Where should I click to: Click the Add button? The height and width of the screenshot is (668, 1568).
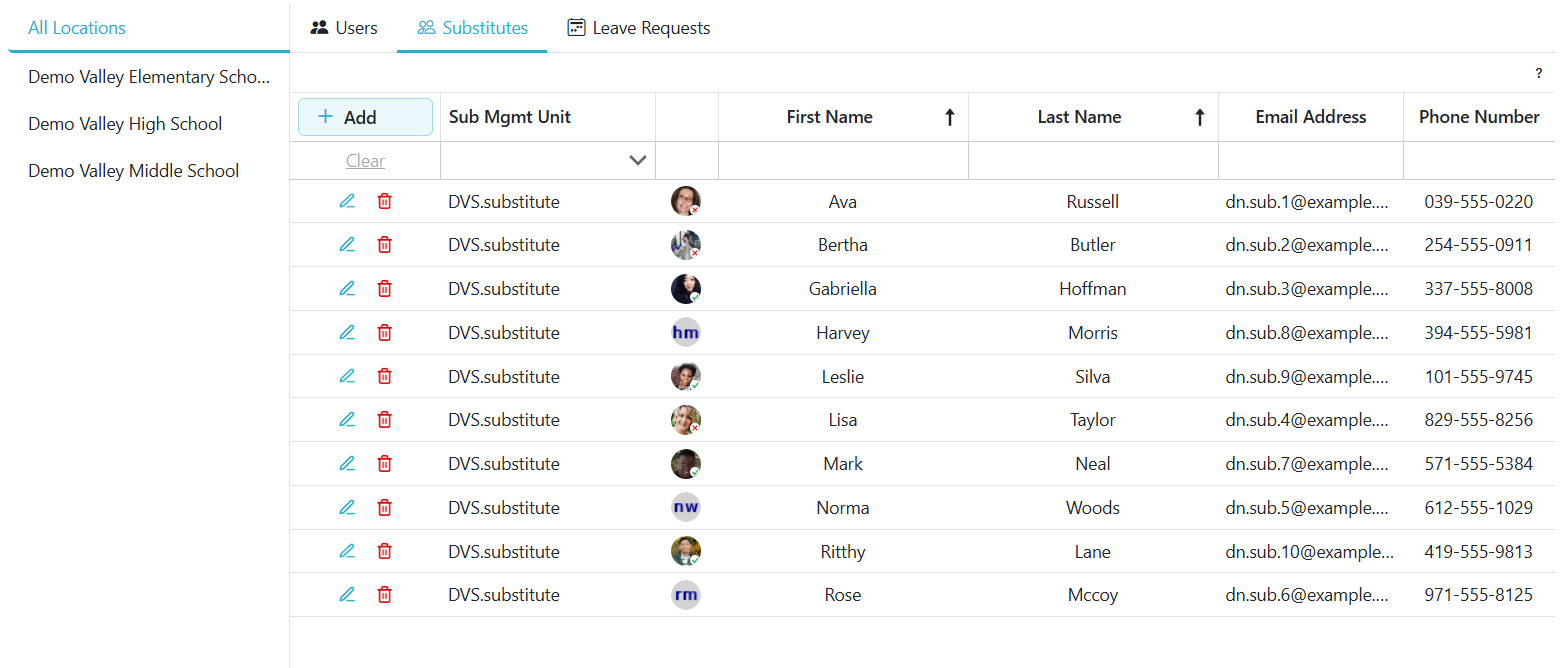point(365,117)
